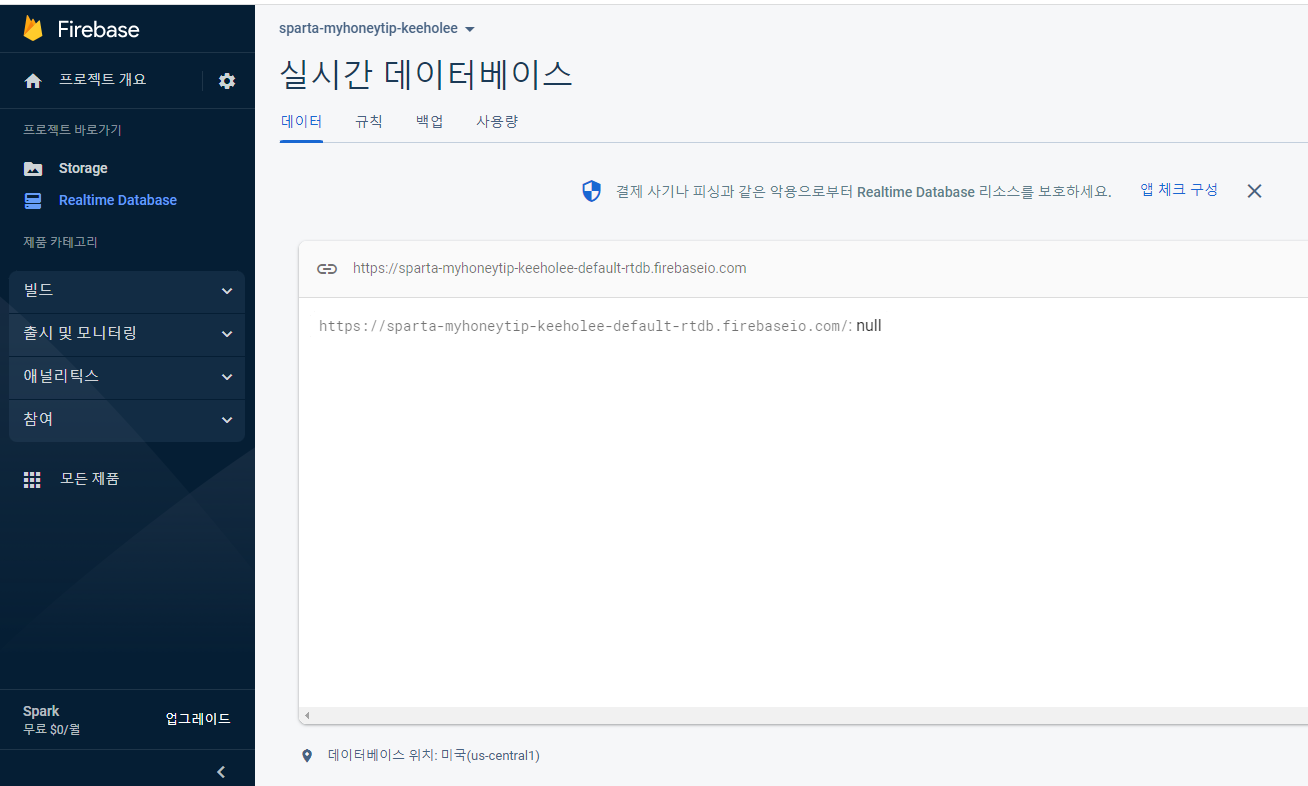The image size is (1308, 786).
Task: Open project overview home icon
Action: [x=33, y=81]
